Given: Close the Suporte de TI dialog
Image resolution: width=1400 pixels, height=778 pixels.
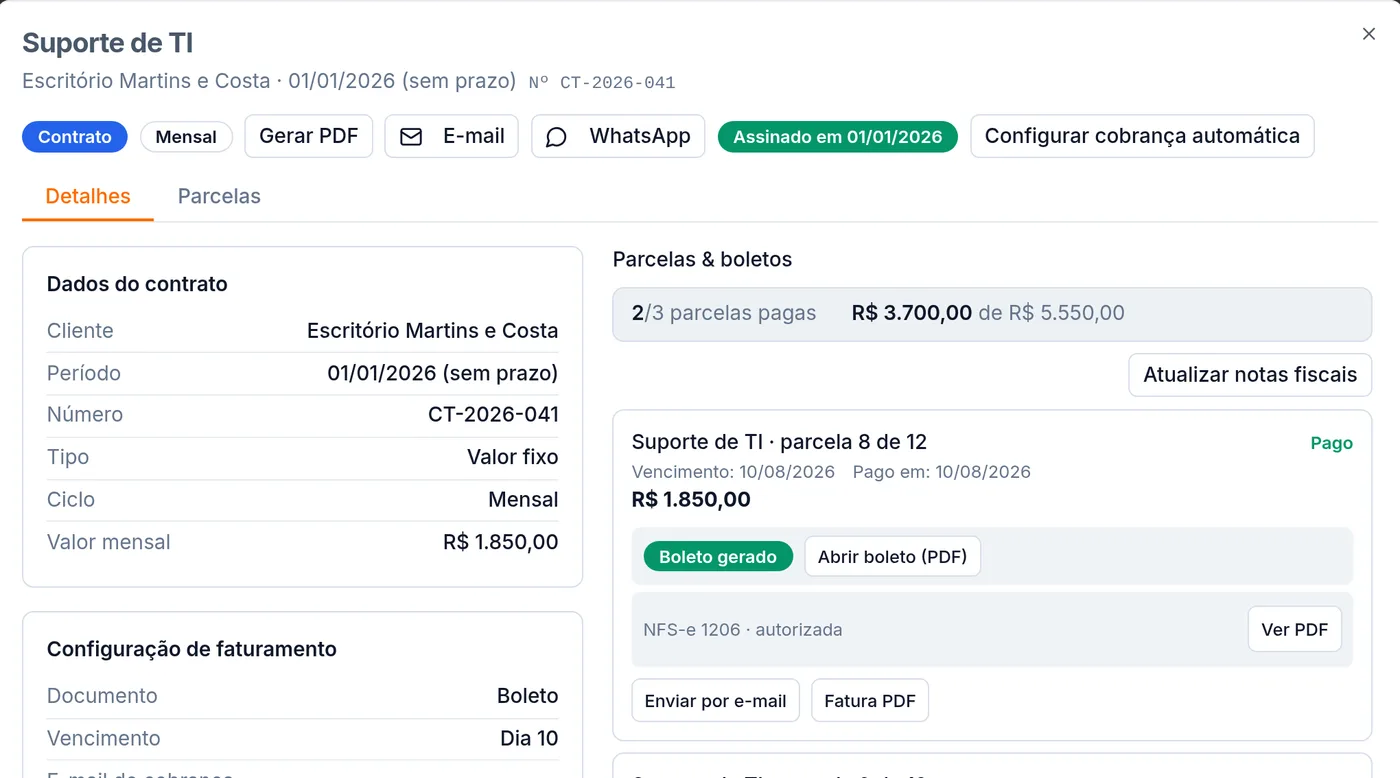Looking at the screenshot, I should (1369, 34).
